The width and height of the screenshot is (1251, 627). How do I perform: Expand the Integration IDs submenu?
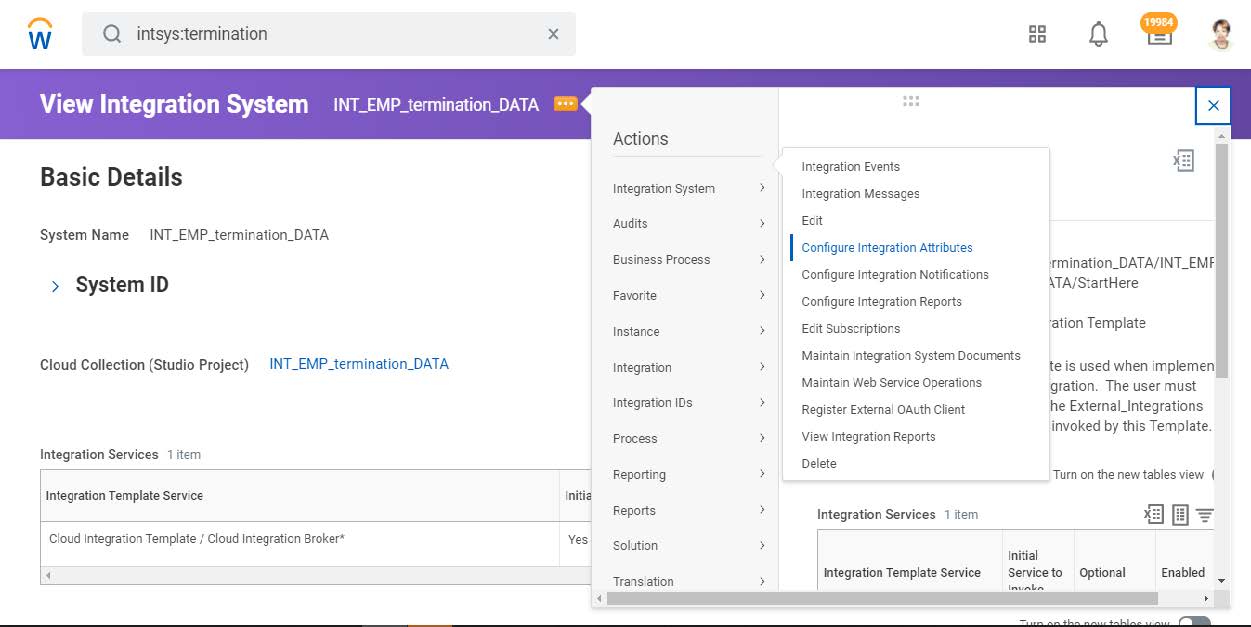[690, 403]
